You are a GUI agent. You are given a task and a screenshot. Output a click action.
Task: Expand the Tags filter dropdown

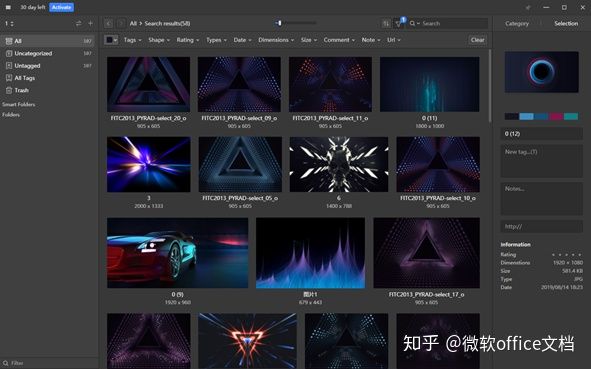pyautogui.click(x=132, y=40)
